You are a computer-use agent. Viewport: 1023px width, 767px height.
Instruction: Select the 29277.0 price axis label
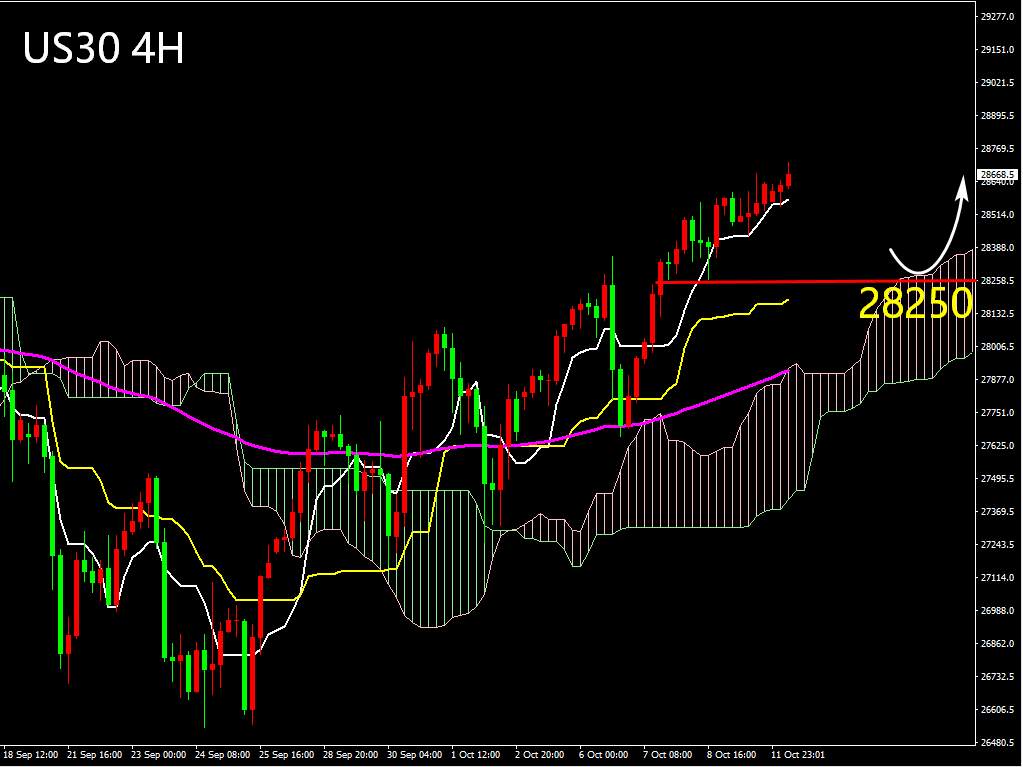pos(998,17)
